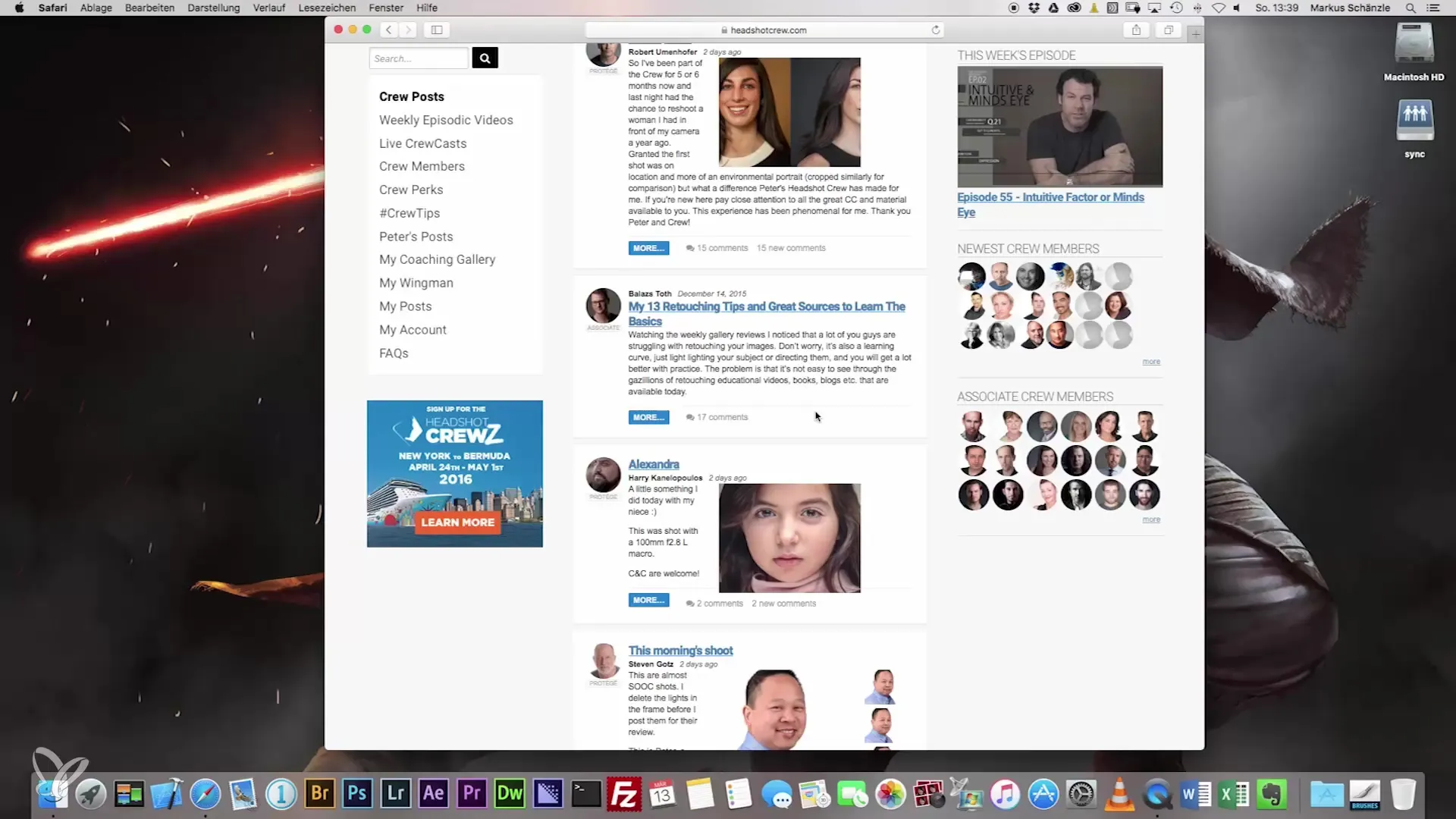Open the Ablage menu
Screen dimensions: 1456x819
96,8
